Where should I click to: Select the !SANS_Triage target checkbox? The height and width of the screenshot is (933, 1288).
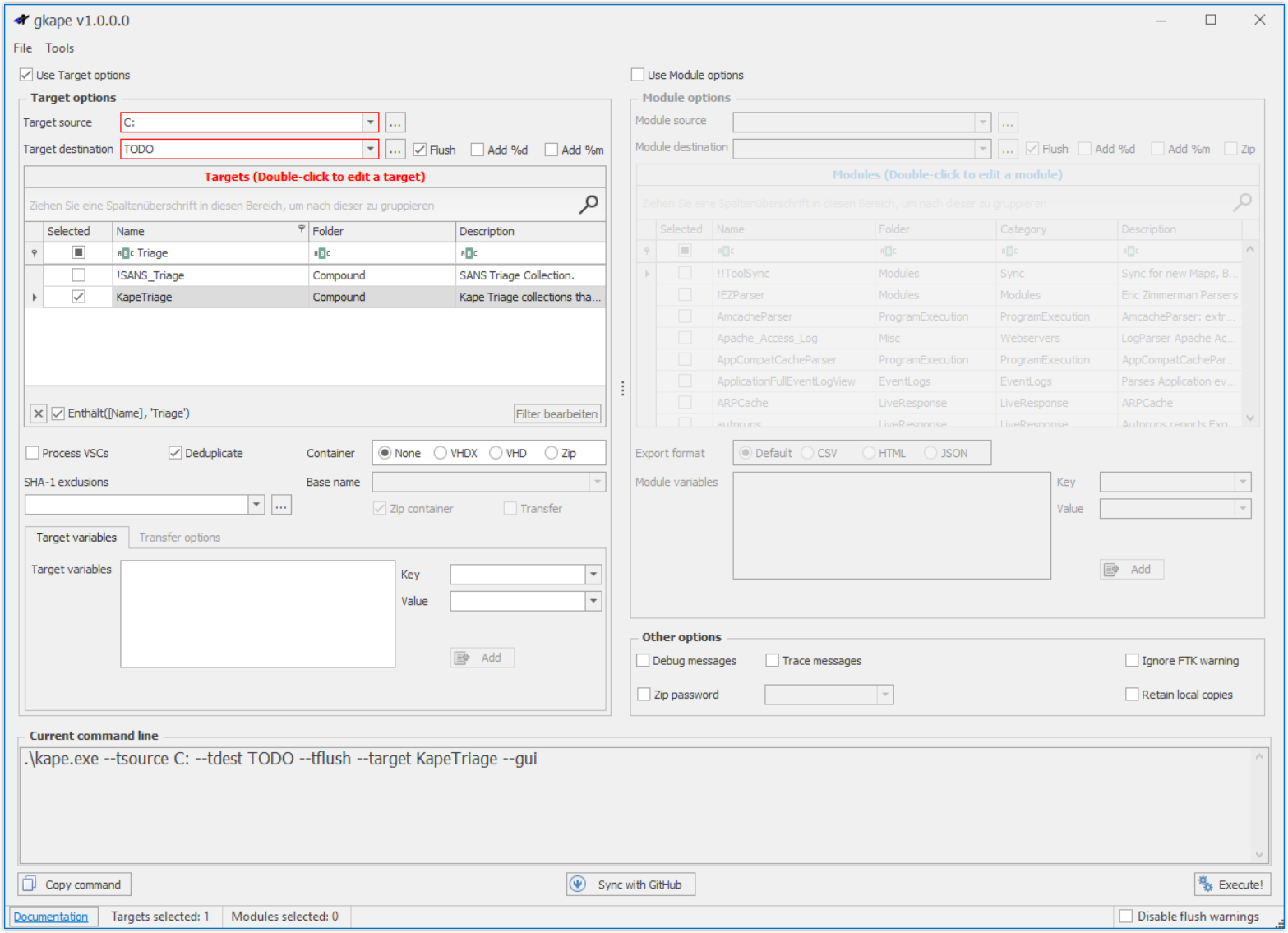pyautogui.click(x=78, y=275)
